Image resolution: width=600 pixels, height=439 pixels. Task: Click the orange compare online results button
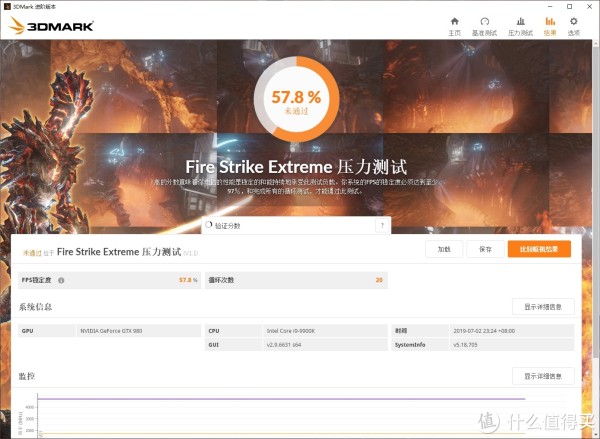pos(539,249)
